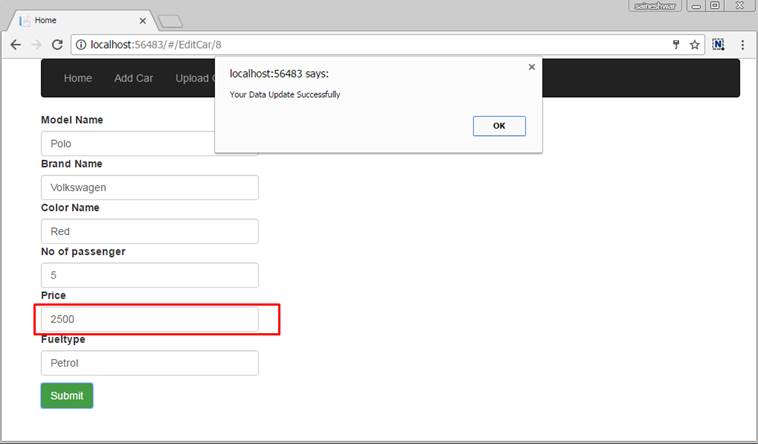Open Home in the navigation bar
This screenshot has width=758, height=444.
tap(78, 78)
